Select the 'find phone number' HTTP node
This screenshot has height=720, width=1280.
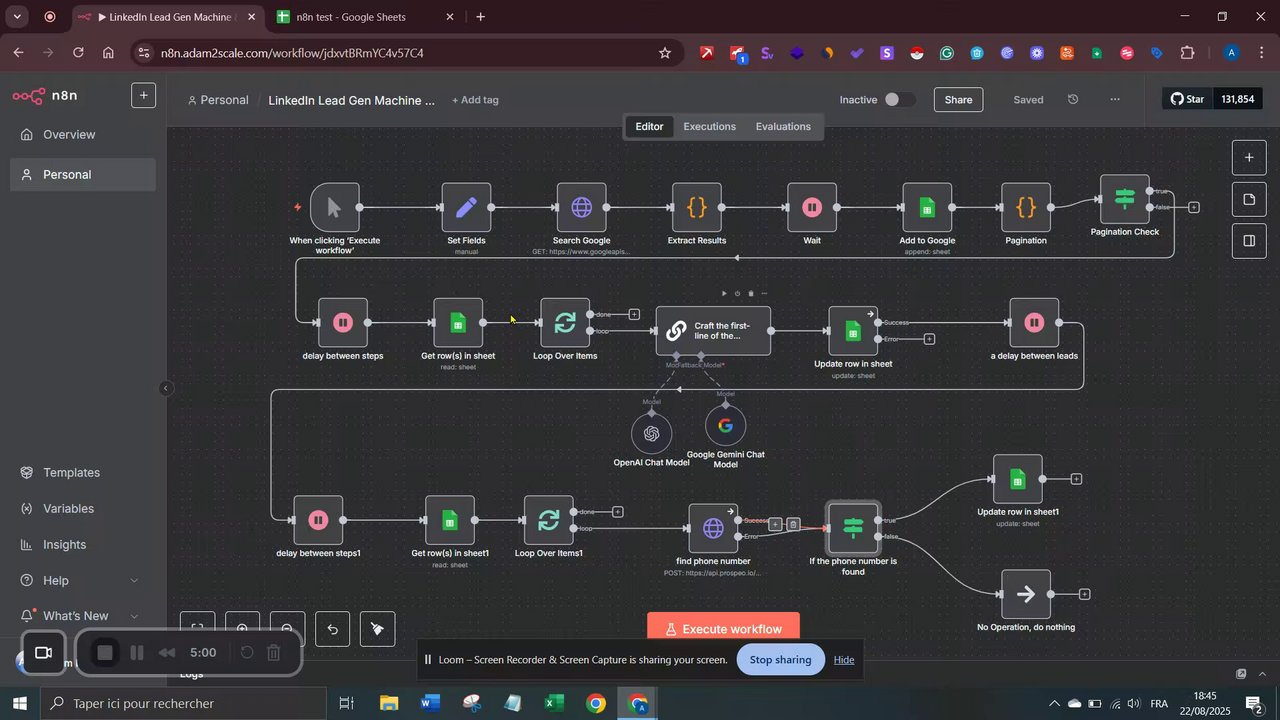[713, 528]
